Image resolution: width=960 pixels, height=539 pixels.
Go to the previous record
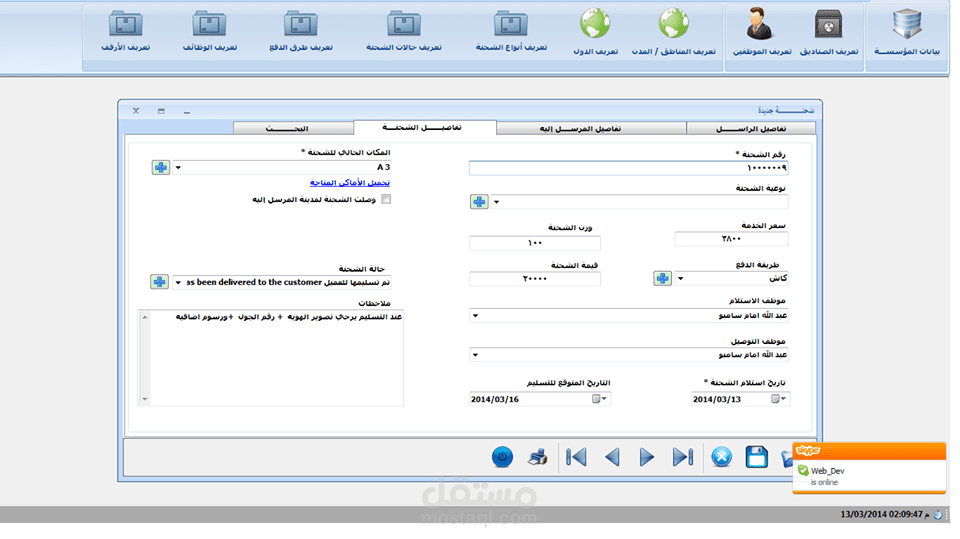612,457
